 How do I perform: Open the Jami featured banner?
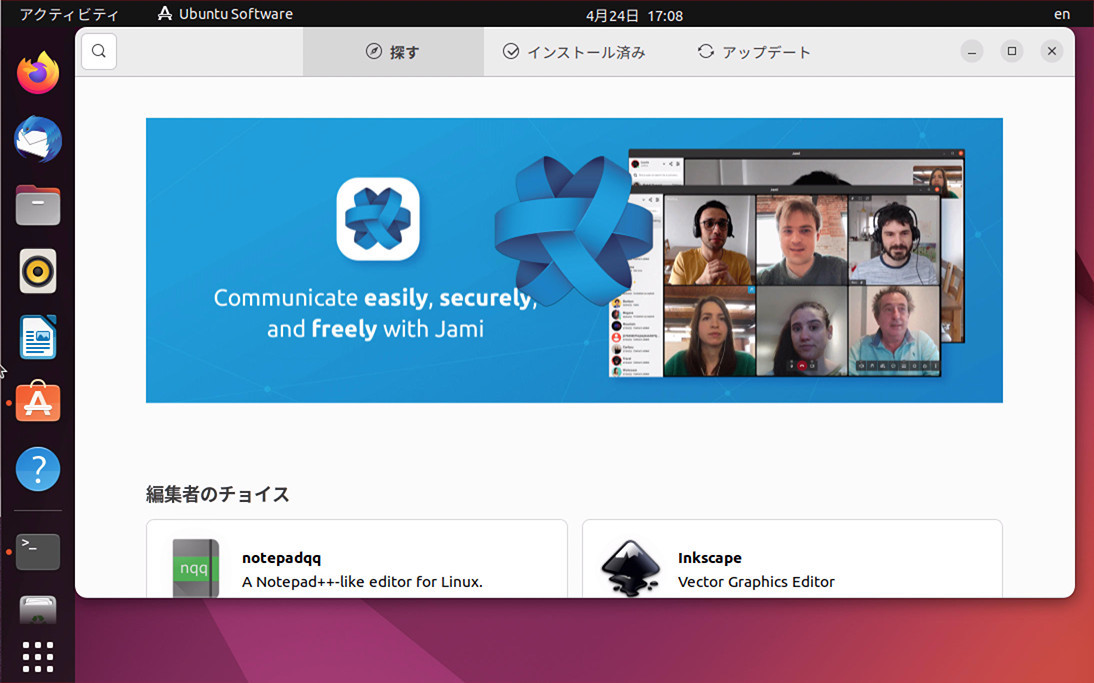pyautogui.click(x=574, y=260)
